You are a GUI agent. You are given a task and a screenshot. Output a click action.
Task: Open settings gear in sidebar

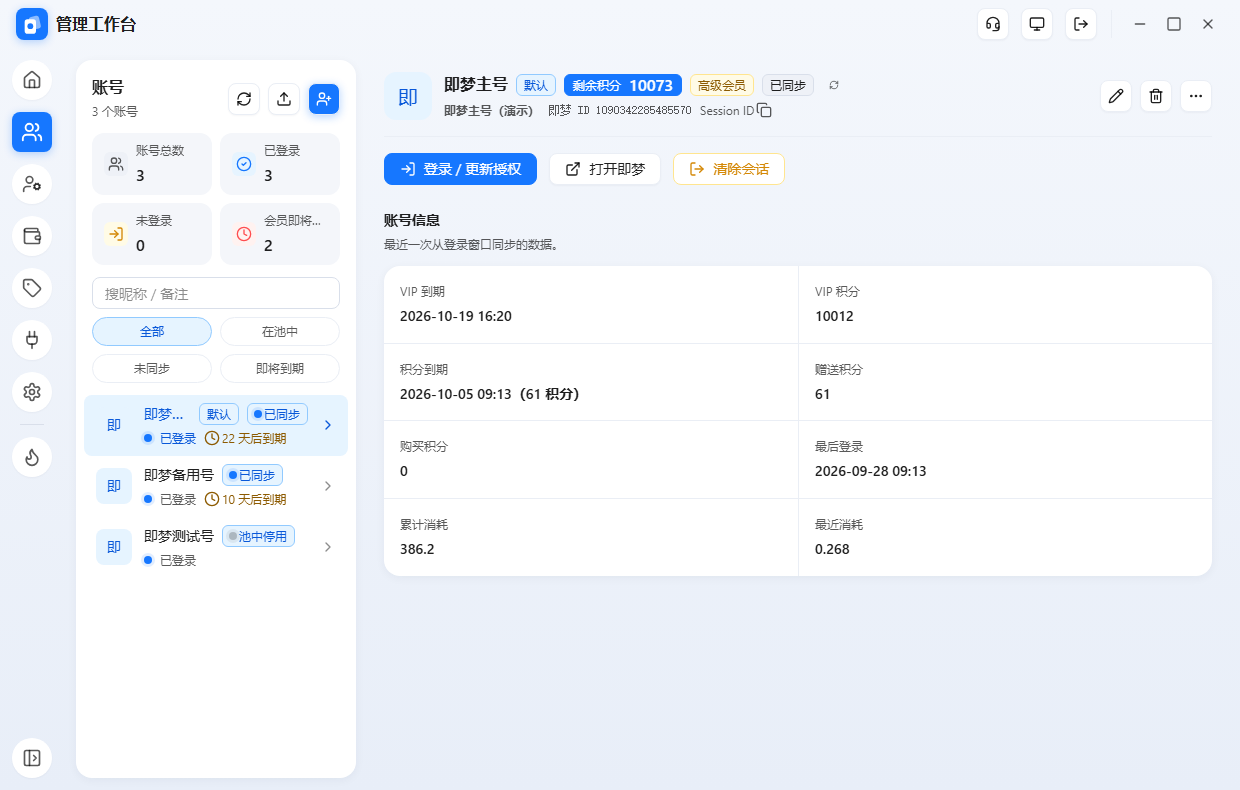tap(32, 392)
